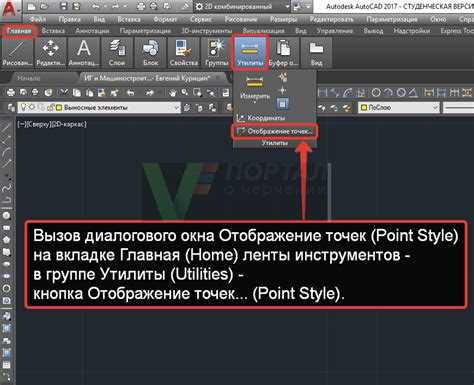Open the Окно menu
474x385 pixels.
tap(438, 19)
